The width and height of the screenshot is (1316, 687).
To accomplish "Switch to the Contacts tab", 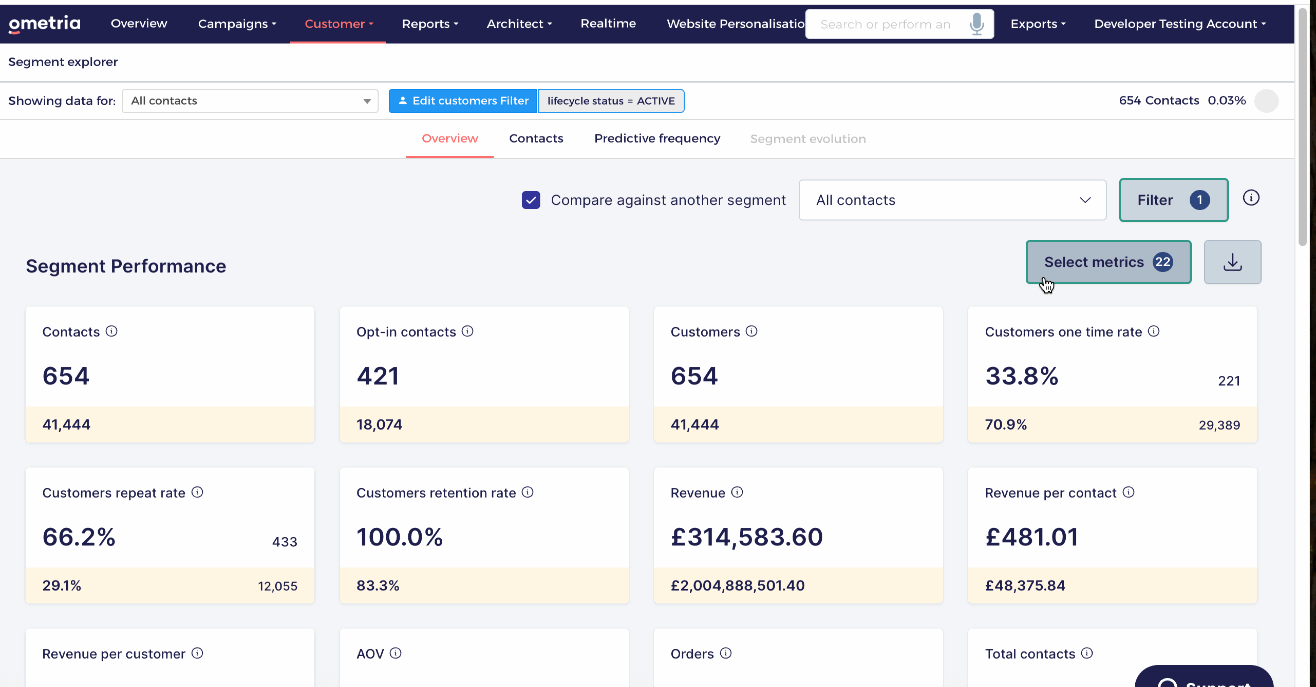I will 536,139.
